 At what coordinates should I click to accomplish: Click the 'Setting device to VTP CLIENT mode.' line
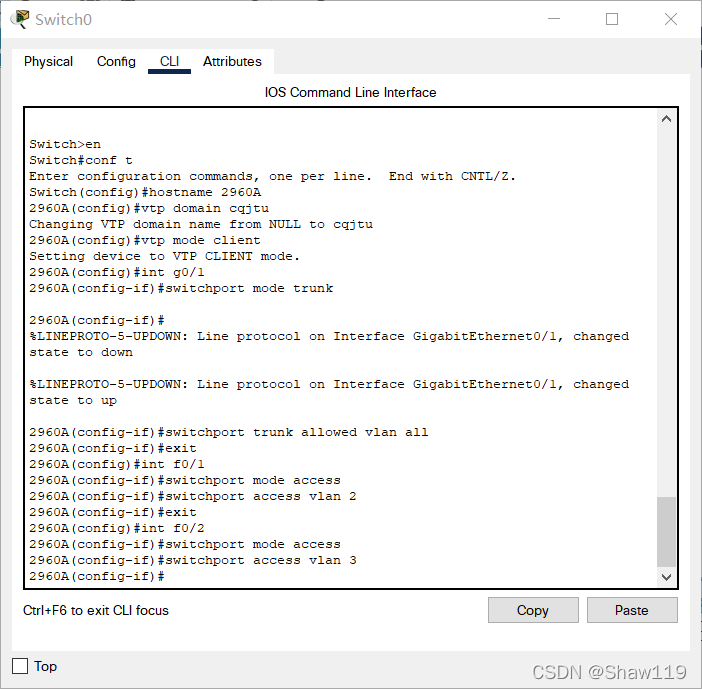tap(164, 256)
